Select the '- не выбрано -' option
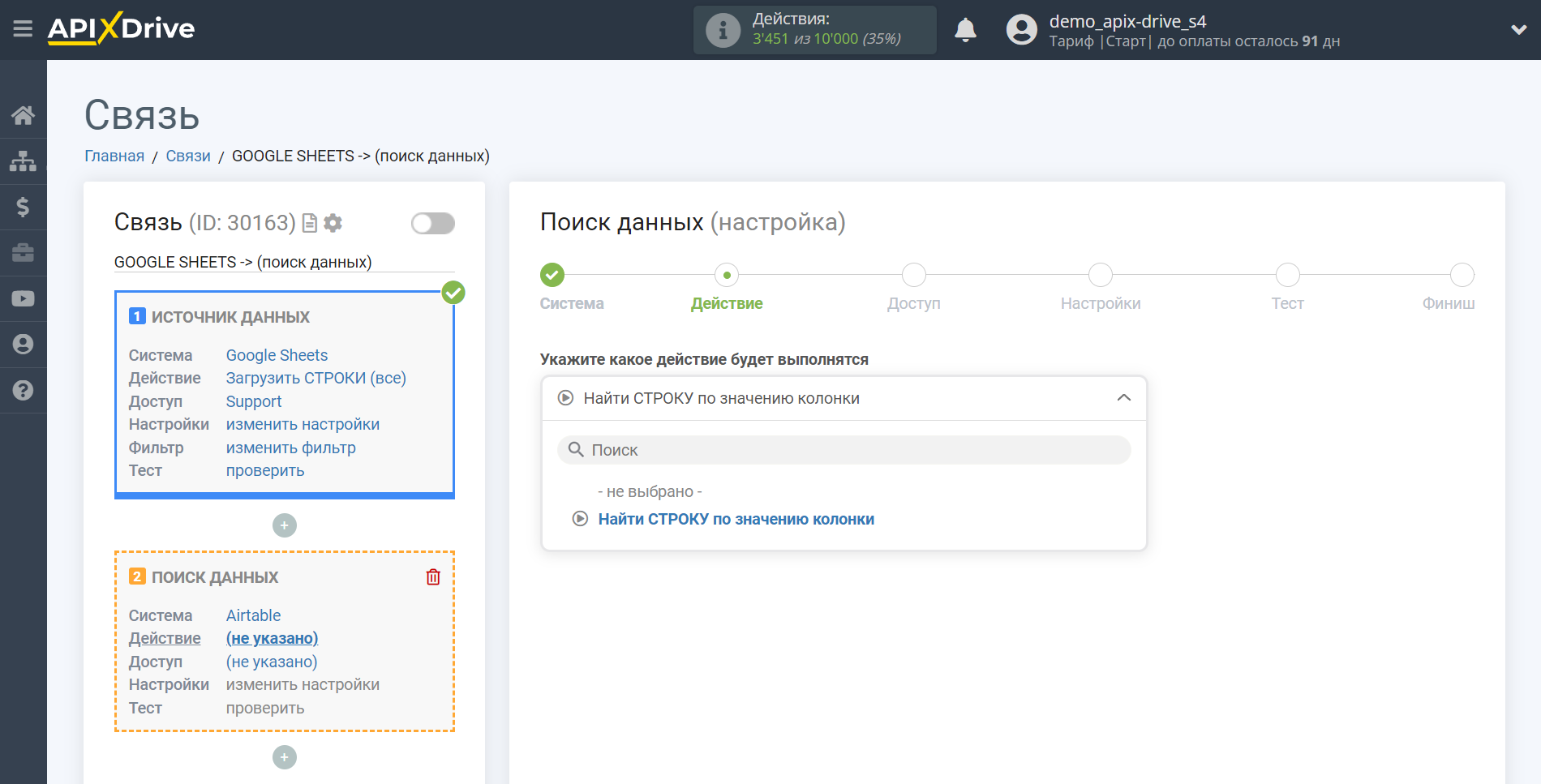Screen dimensions: 1541x784 click(650, 491)
